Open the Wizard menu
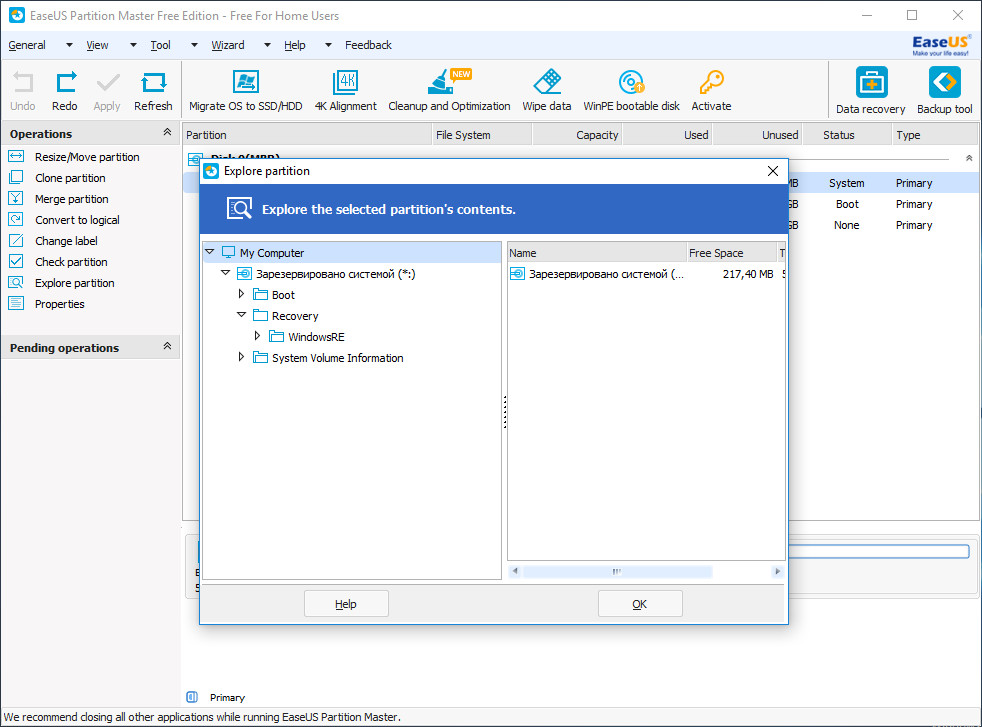The image size is (982, 727). [228, 45]
